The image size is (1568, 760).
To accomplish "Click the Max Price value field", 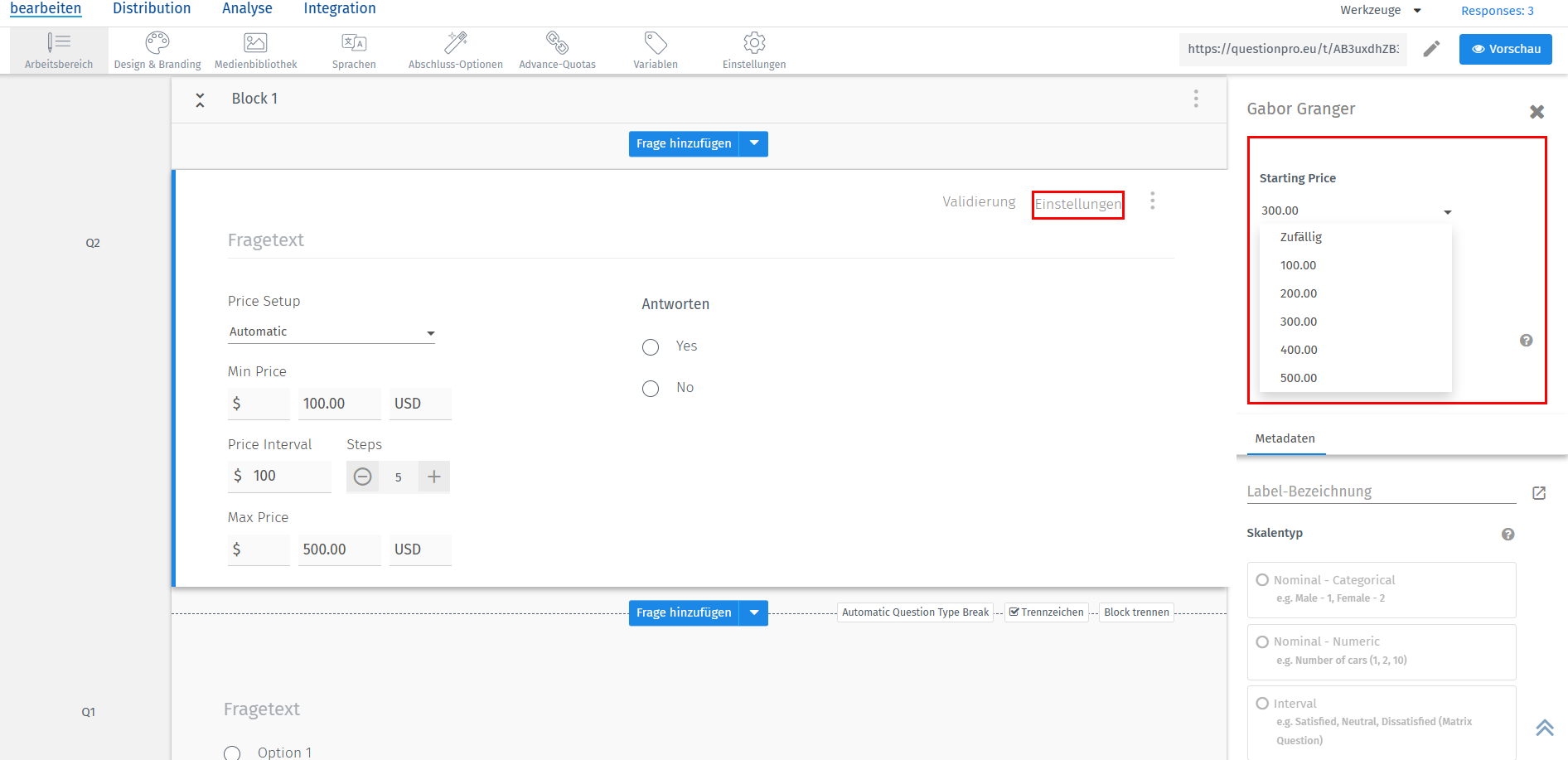I will pos(339,549).
